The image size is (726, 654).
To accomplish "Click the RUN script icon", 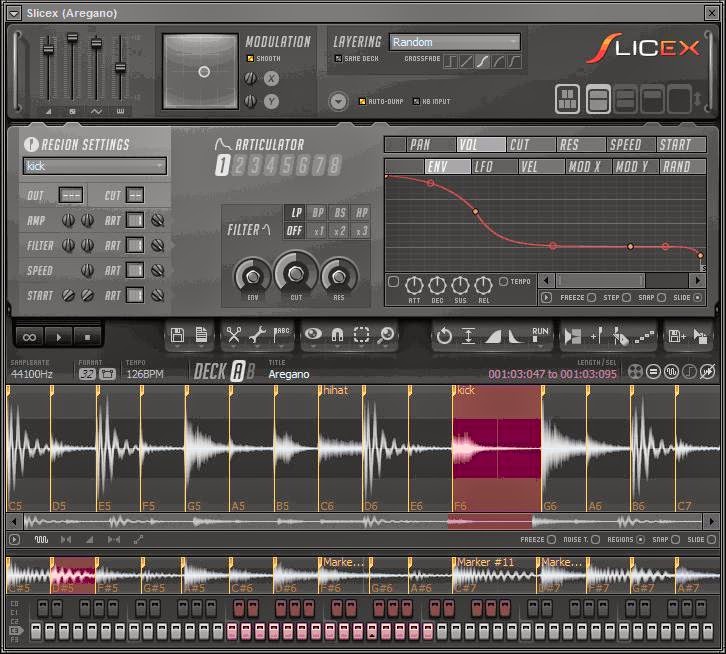I will click(539, 334).
